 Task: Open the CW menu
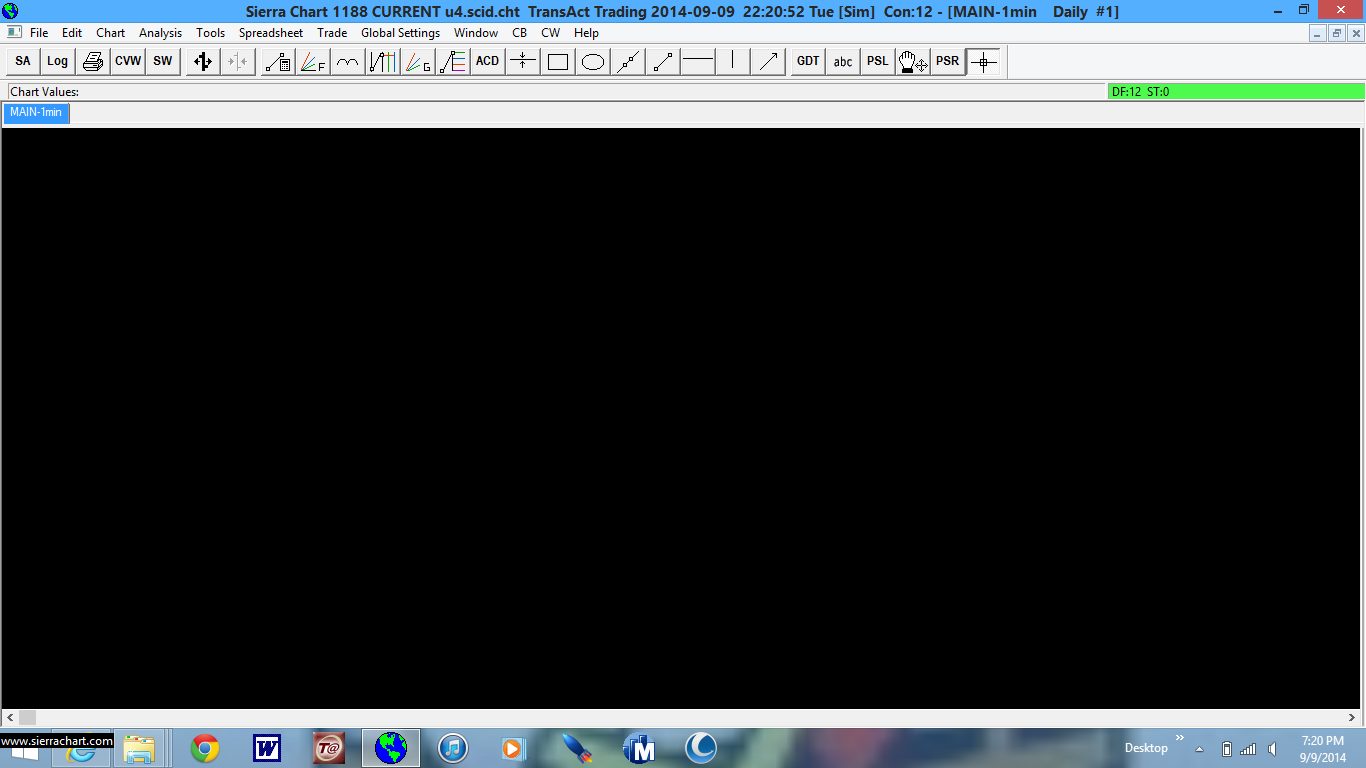pos(551,33)
